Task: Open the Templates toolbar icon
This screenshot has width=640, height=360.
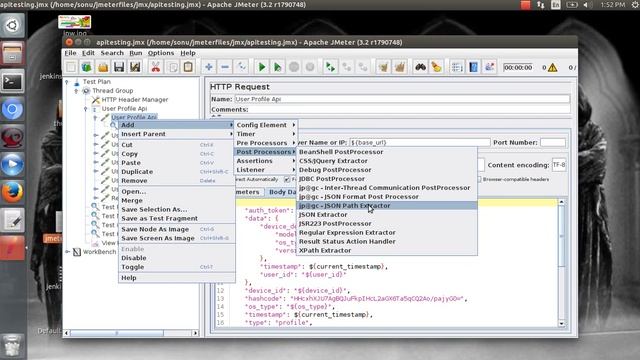Action: (x=87, y=67)
